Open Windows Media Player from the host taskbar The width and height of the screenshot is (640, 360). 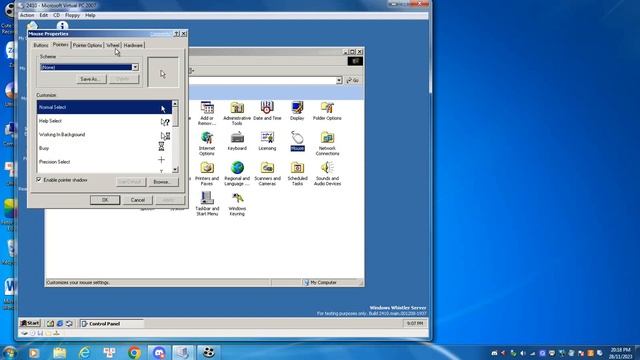click(x=34, y=352)
